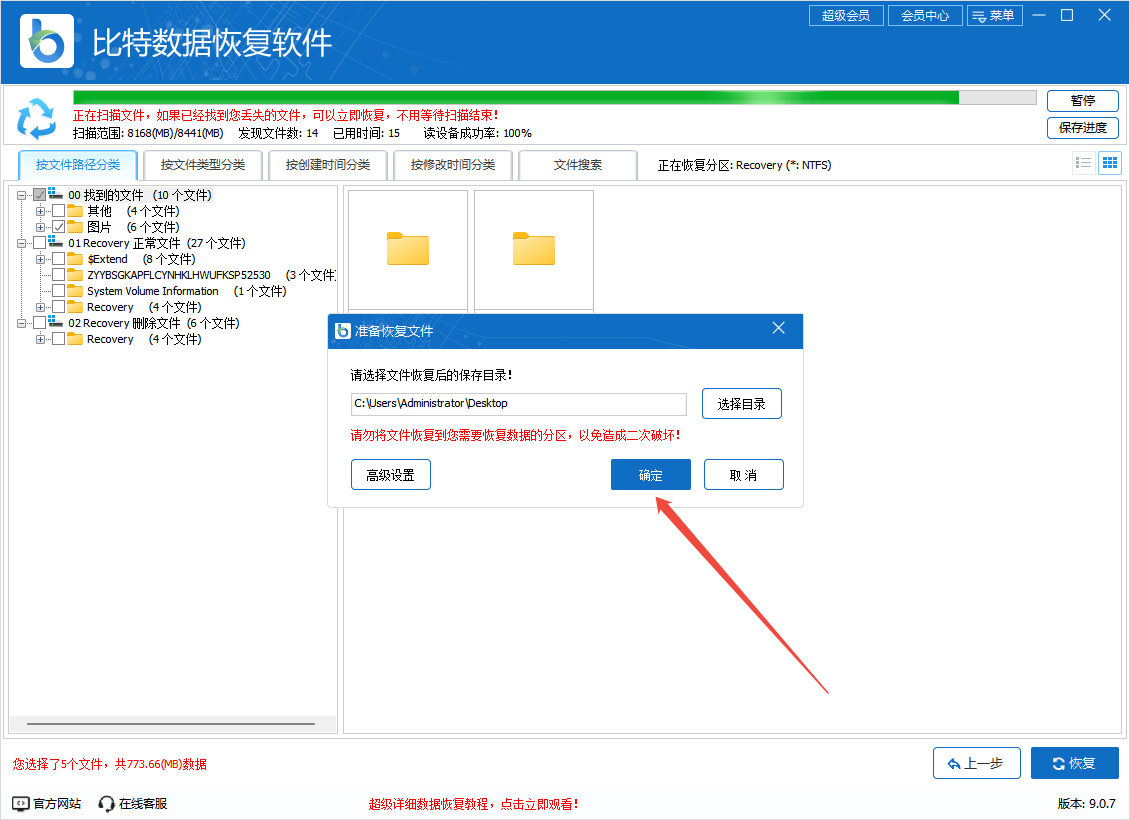Screen dimensions: 1130x820
Task: Collapse the 02 Recovery 删除文件 node
Action: [22, 323]
